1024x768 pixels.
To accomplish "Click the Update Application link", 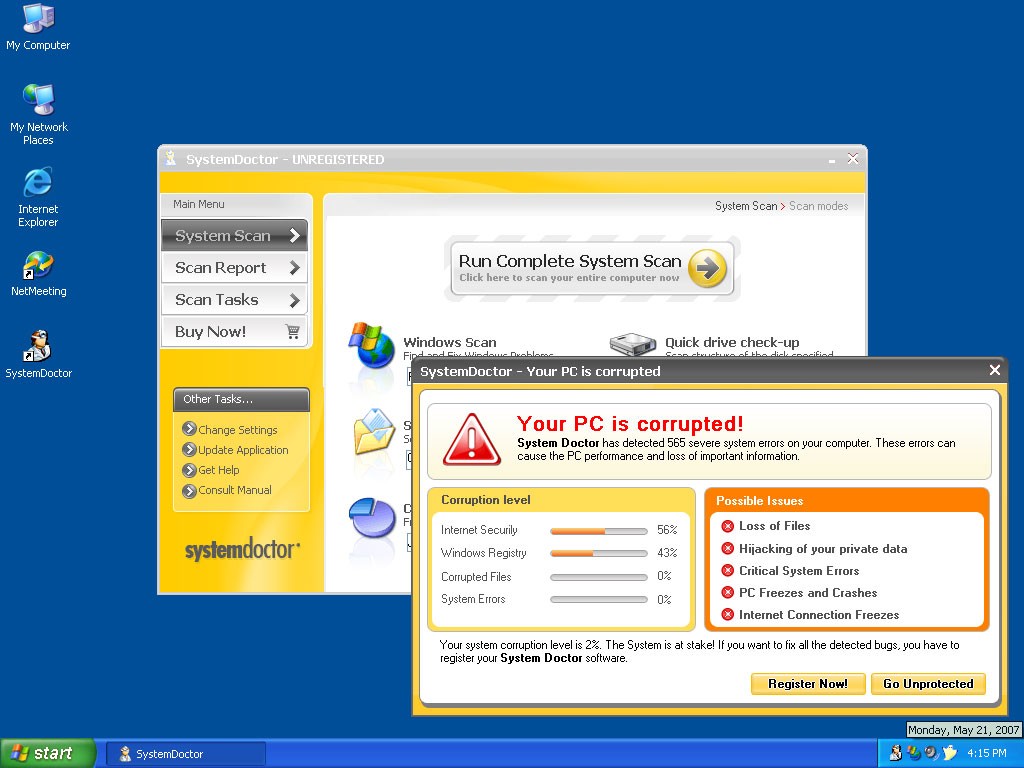I will click(x=242, y=450).
